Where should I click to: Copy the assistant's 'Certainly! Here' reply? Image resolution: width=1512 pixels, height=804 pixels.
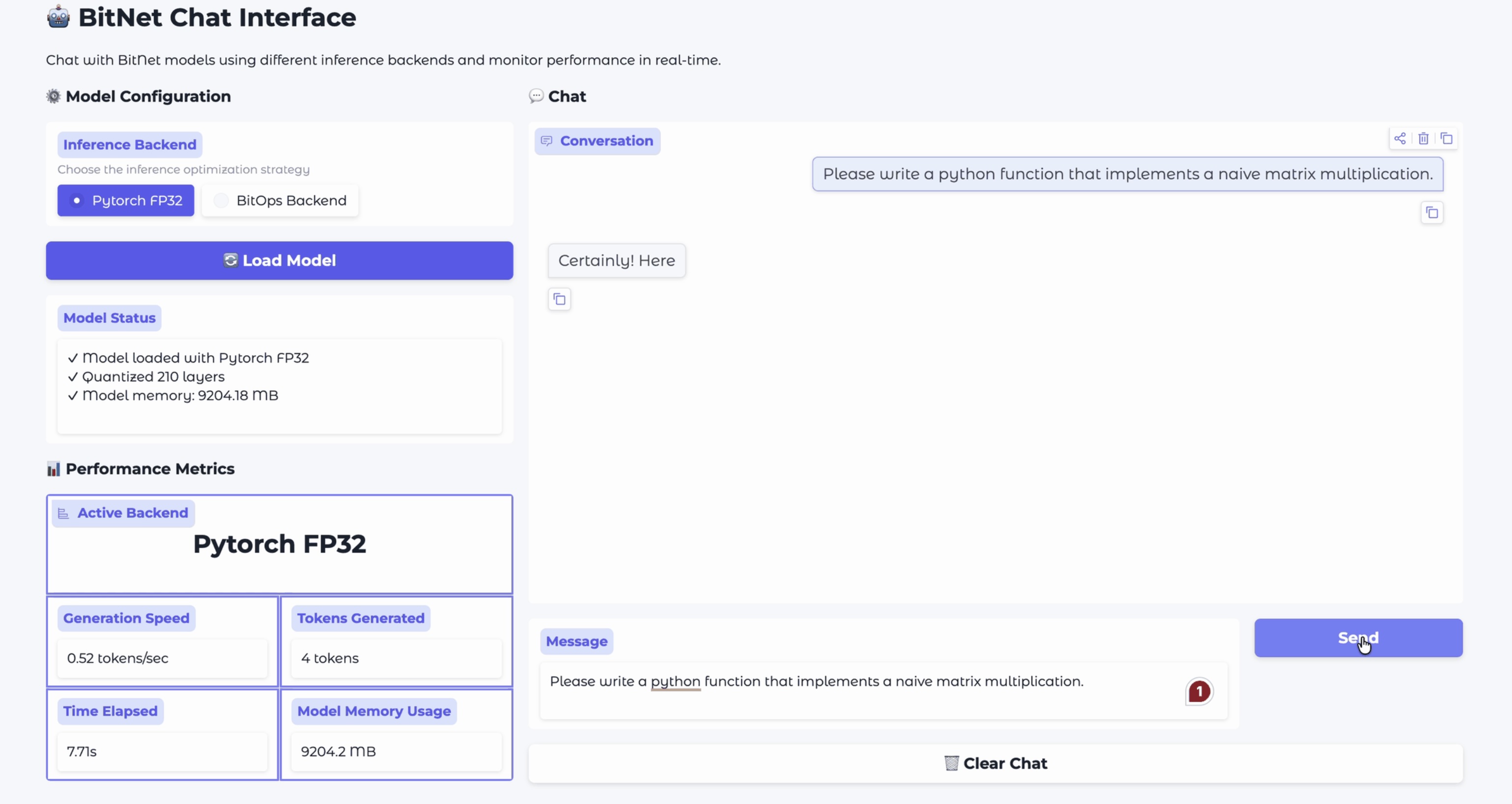pyautogui.click(x=559, y=299)
